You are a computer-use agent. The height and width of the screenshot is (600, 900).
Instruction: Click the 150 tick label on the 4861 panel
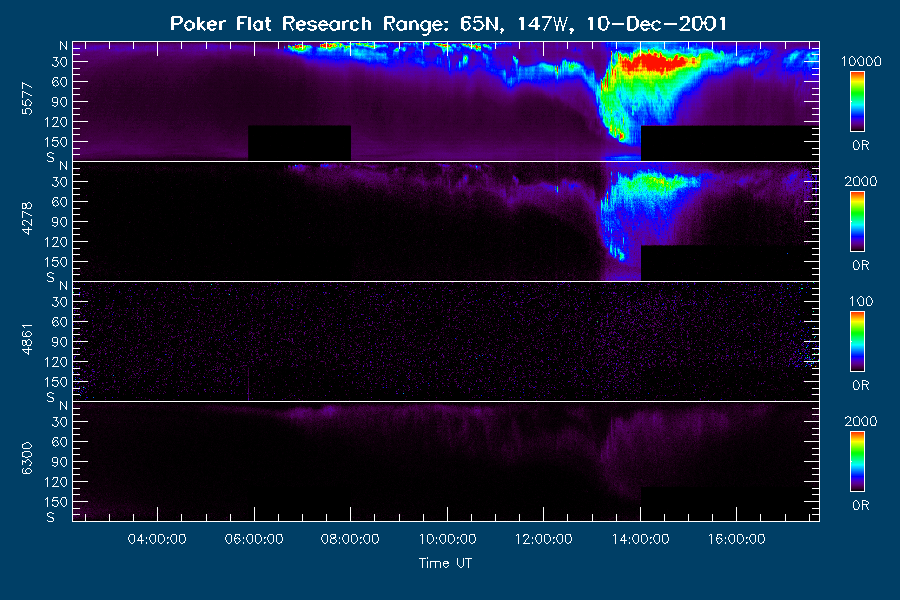pos(56,382)
